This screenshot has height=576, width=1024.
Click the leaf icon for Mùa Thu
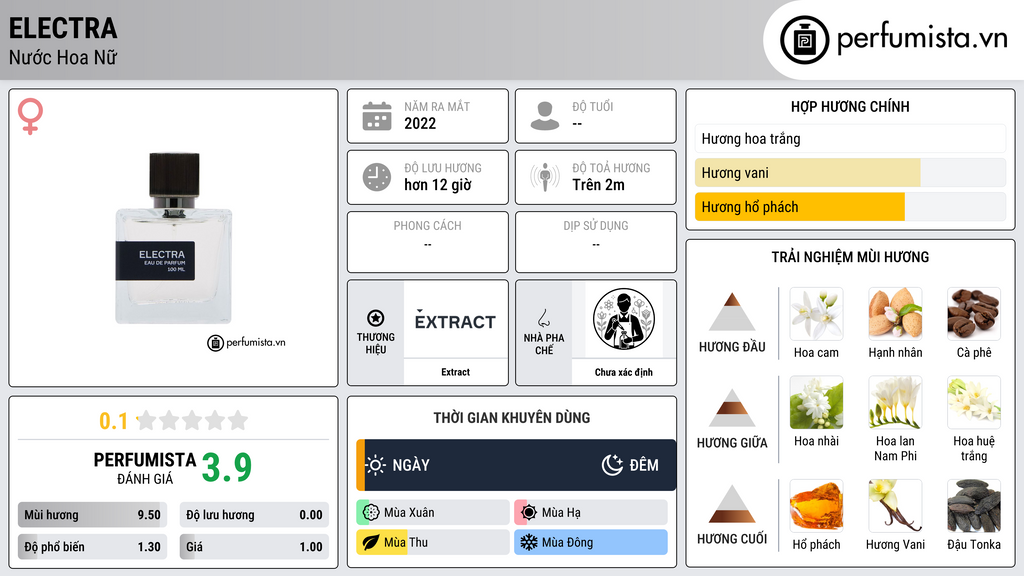click(x=371, y=542)
